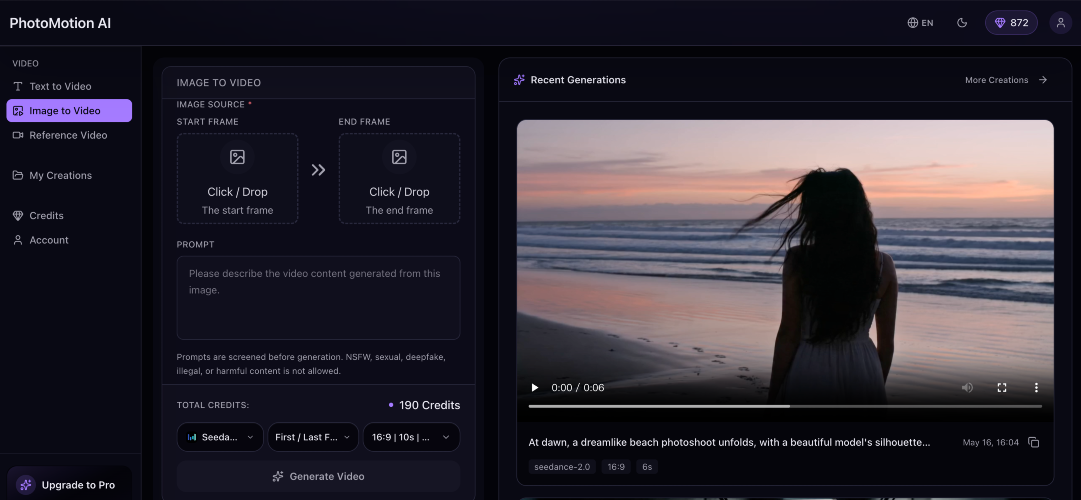Click the double arrow between frames
This screenshot has height=500, width=1081.
coord(318,170)
